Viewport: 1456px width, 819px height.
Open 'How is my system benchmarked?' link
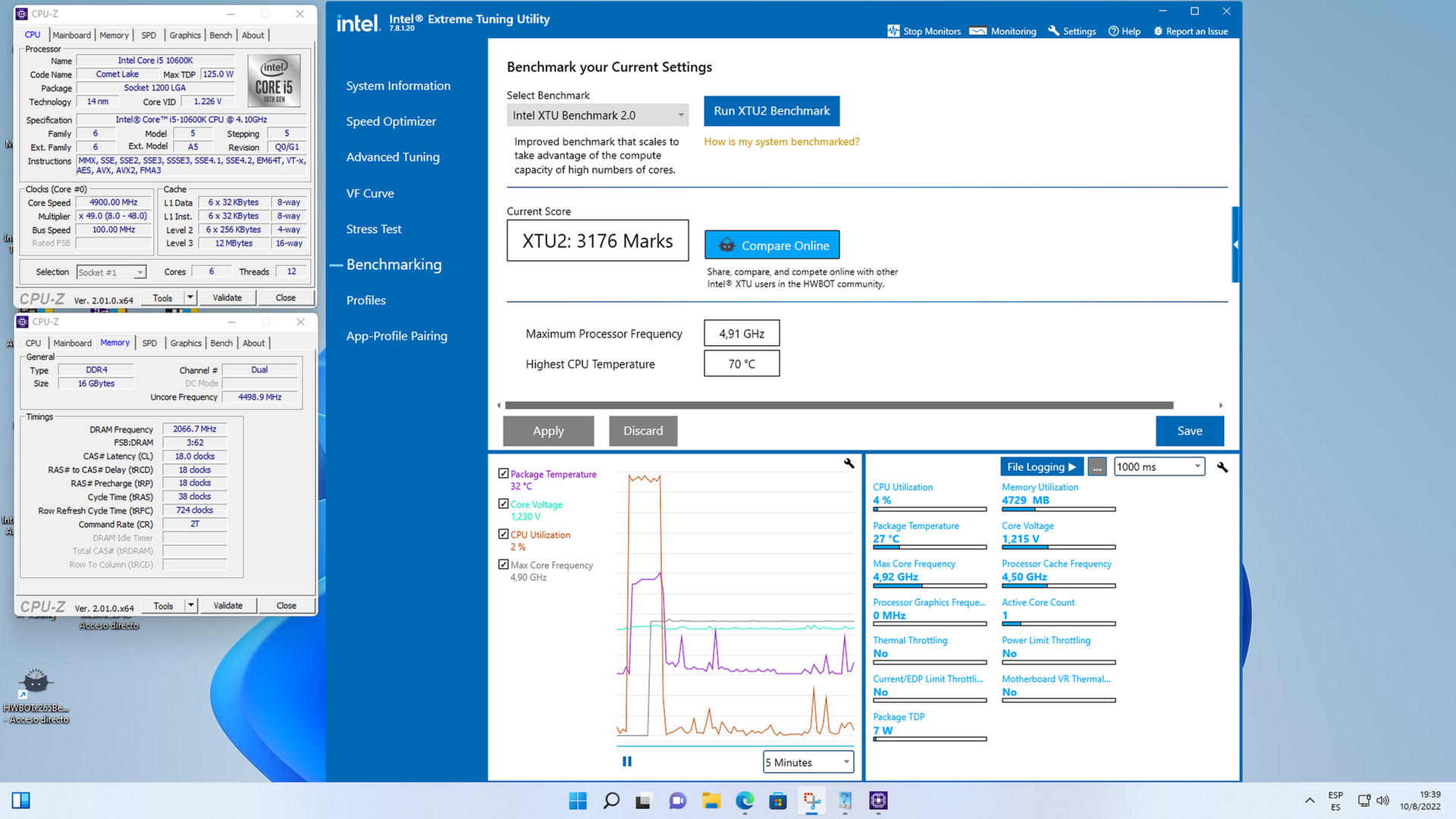click(782, 142)
